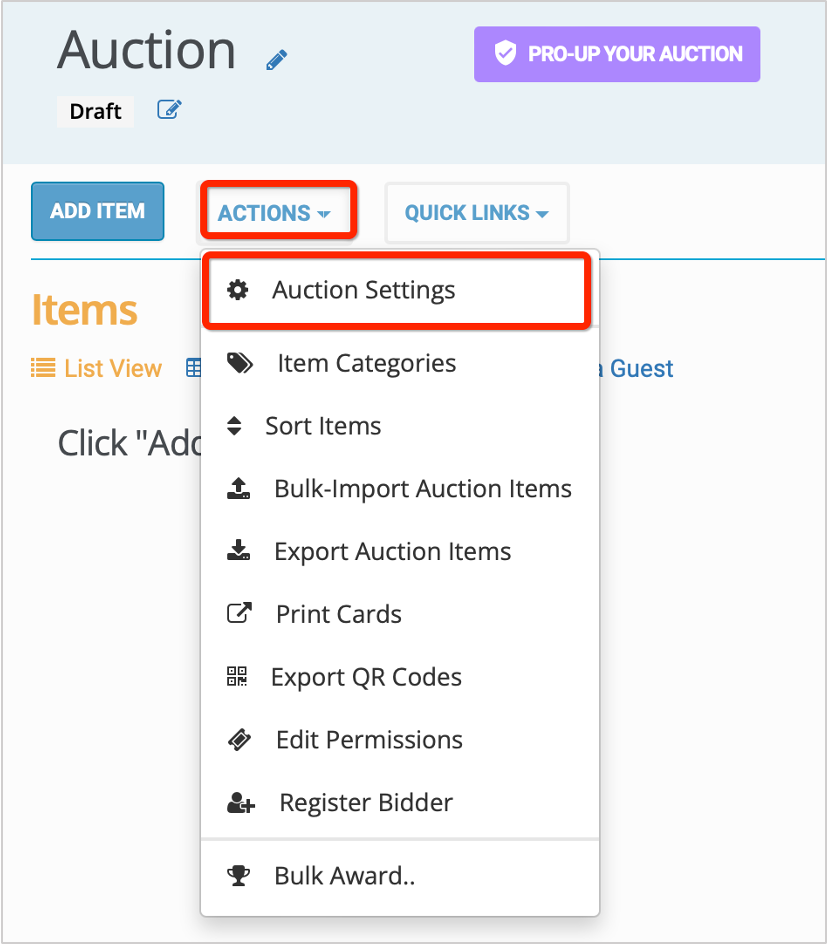Choose Print Cards from the menu
The width and height of the screenshot is (828, 944).
click(338, 615)
